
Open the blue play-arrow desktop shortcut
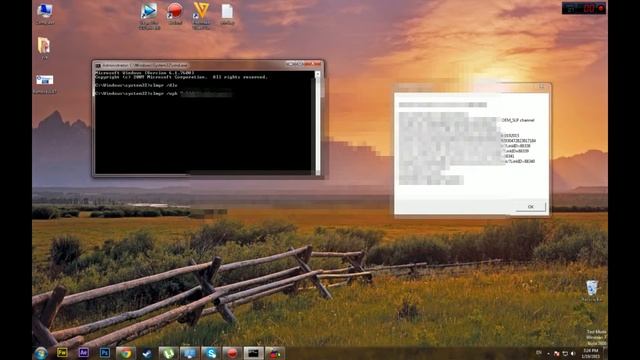point(149,16)
